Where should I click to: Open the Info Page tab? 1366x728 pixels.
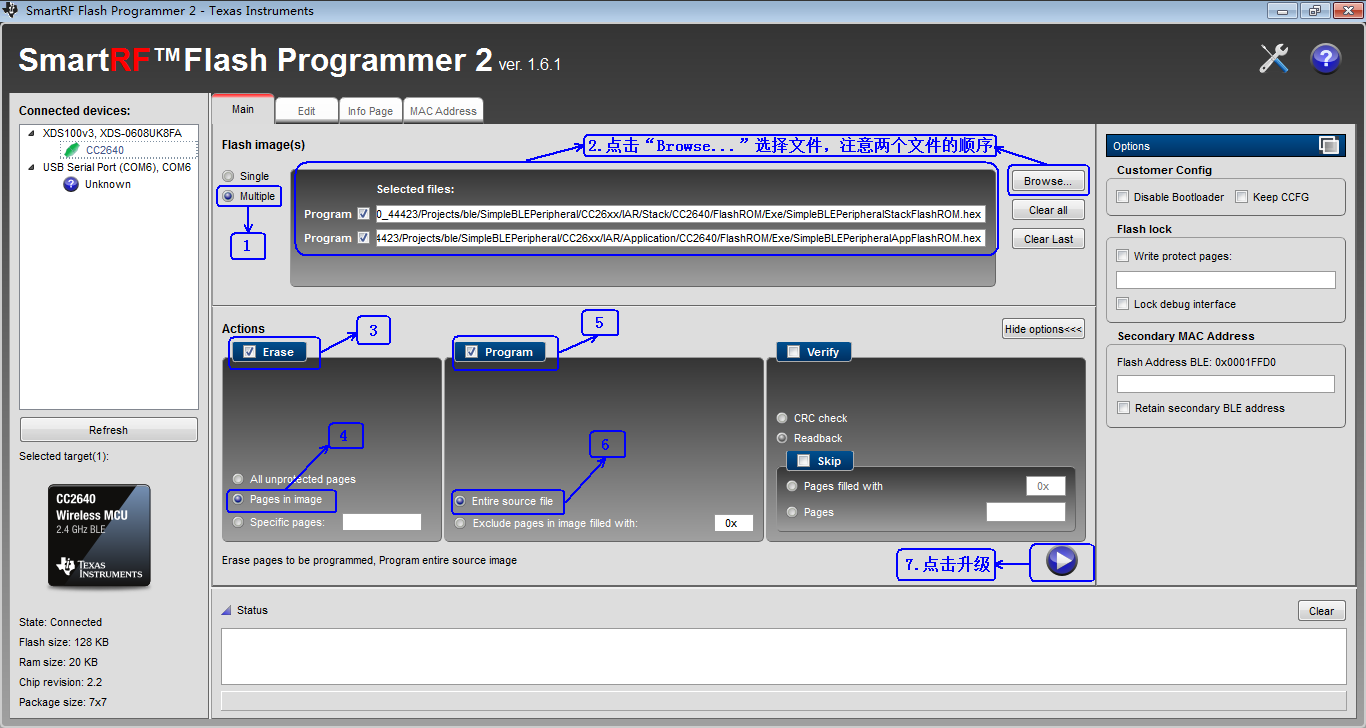click(370, 110)
